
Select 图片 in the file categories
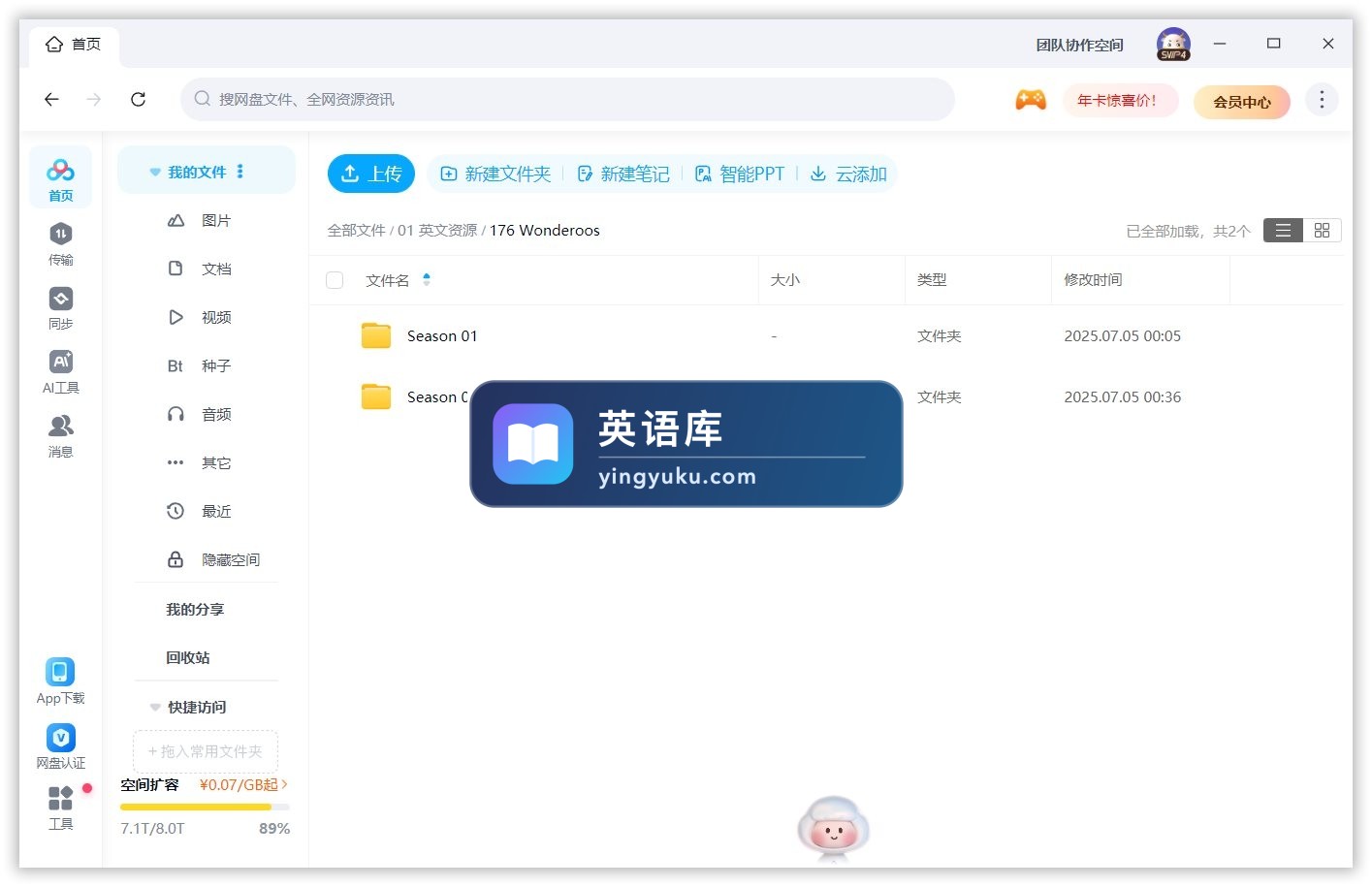pos(215,221)
